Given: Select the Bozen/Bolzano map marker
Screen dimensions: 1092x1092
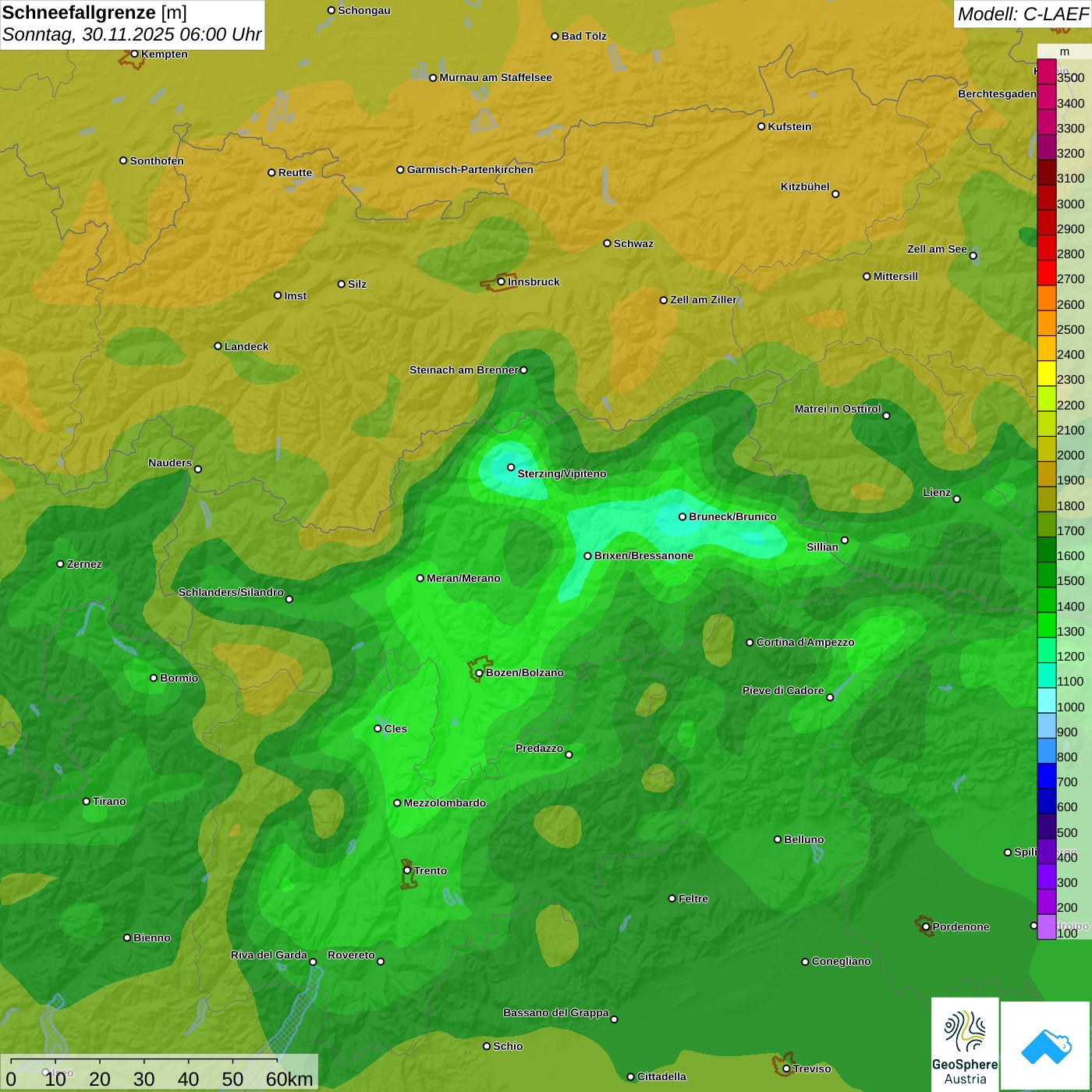Looking at the screenshot, I should click(479, 673).
